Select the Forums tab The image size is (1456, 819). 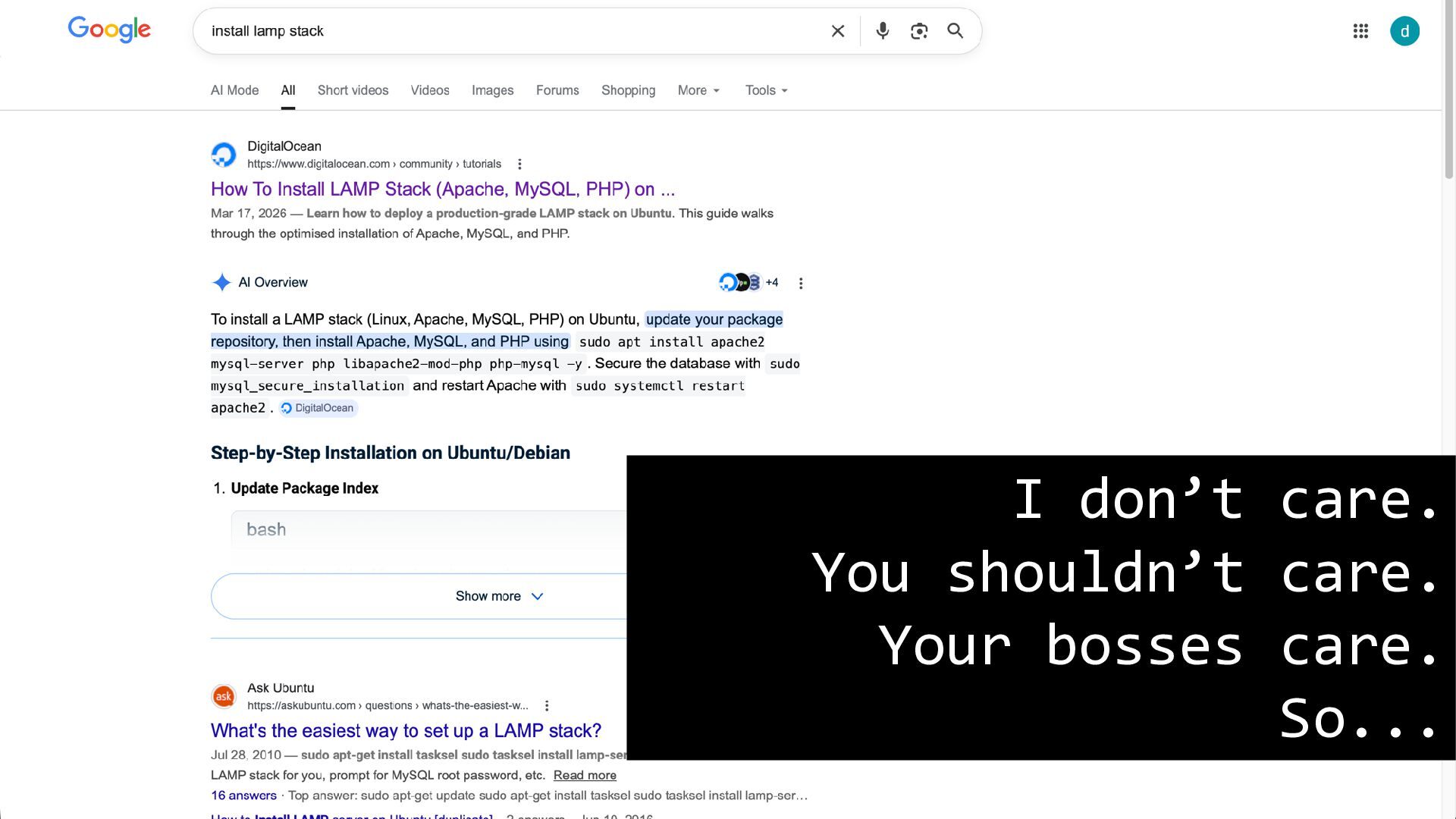click(557, 90)
